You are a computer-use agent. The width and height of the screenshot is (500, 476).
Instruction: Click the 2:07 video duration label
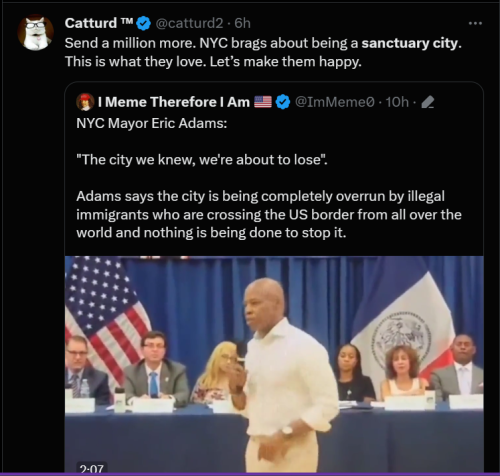pyautogui.click(x=92, y=468)
